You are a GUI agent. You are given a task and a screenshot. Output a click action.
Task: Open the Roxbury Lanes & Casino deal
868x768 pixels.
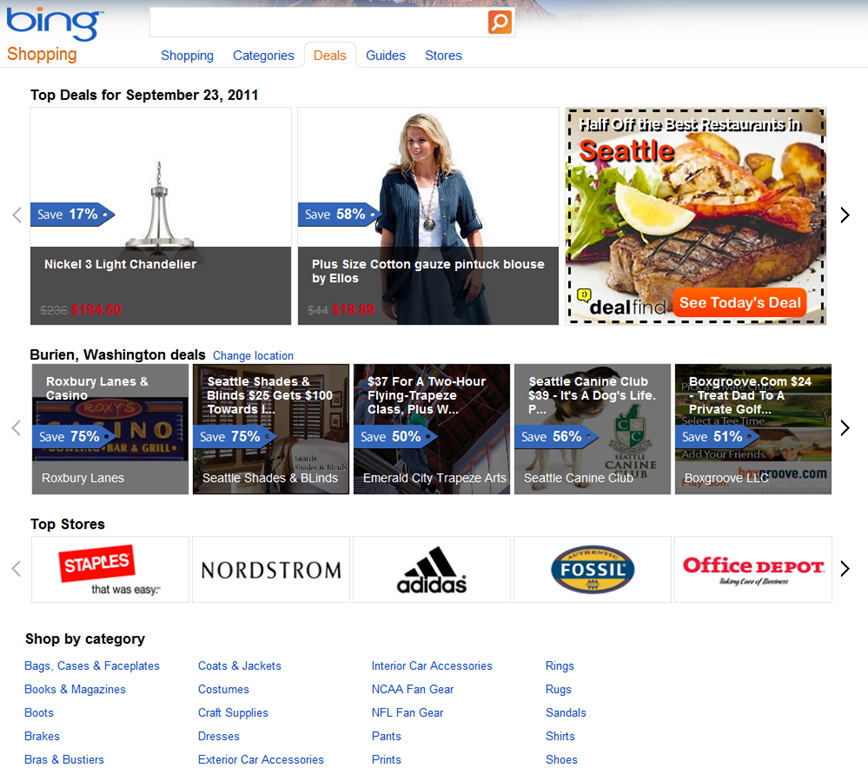110,429
